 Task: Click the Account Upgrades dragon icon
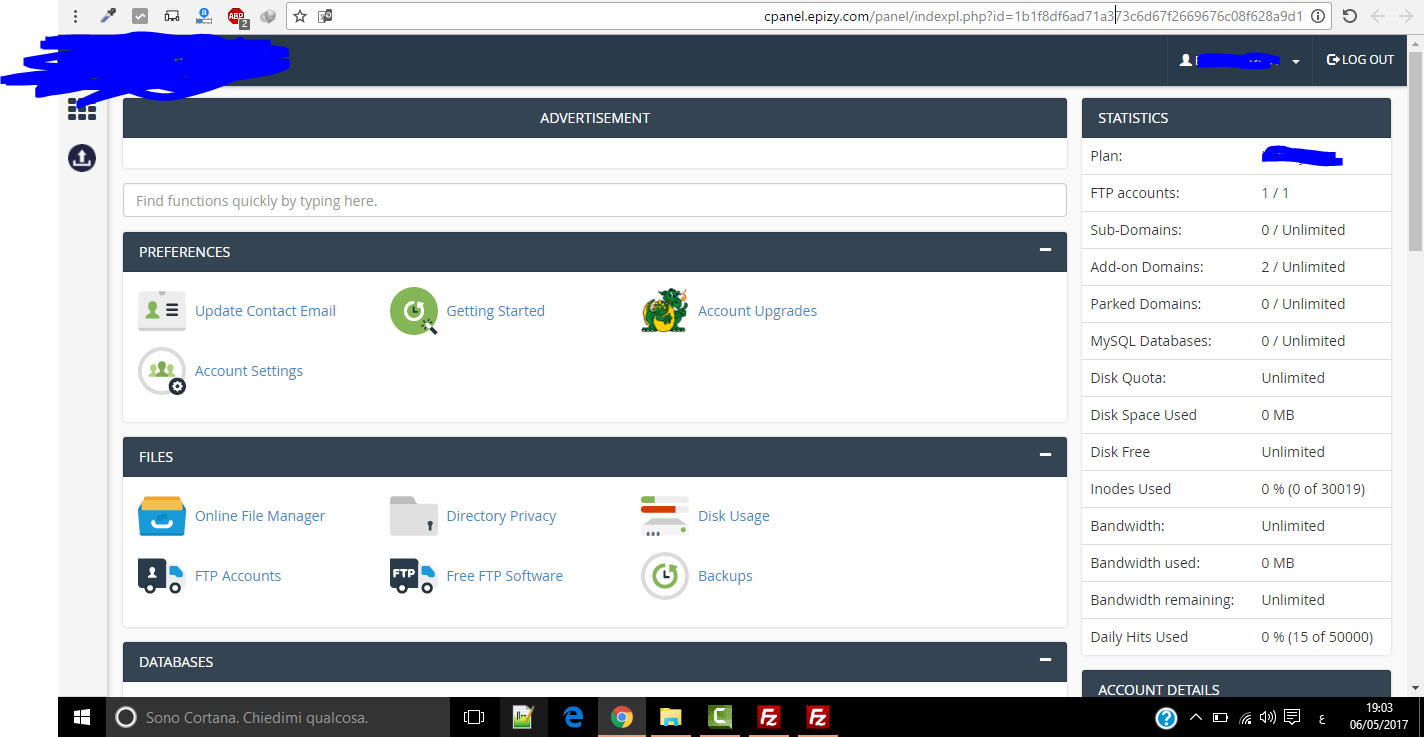tap(665, 311)
